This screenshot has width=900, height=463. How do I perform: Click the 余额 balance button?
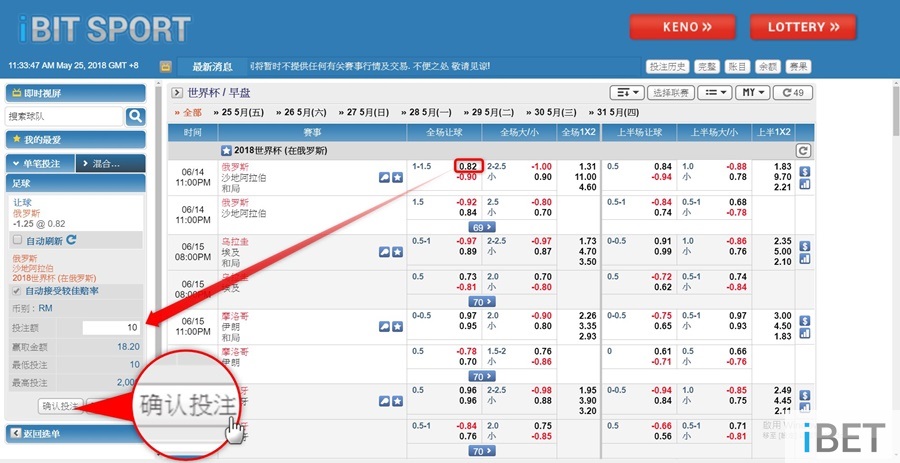coord(768,67)
